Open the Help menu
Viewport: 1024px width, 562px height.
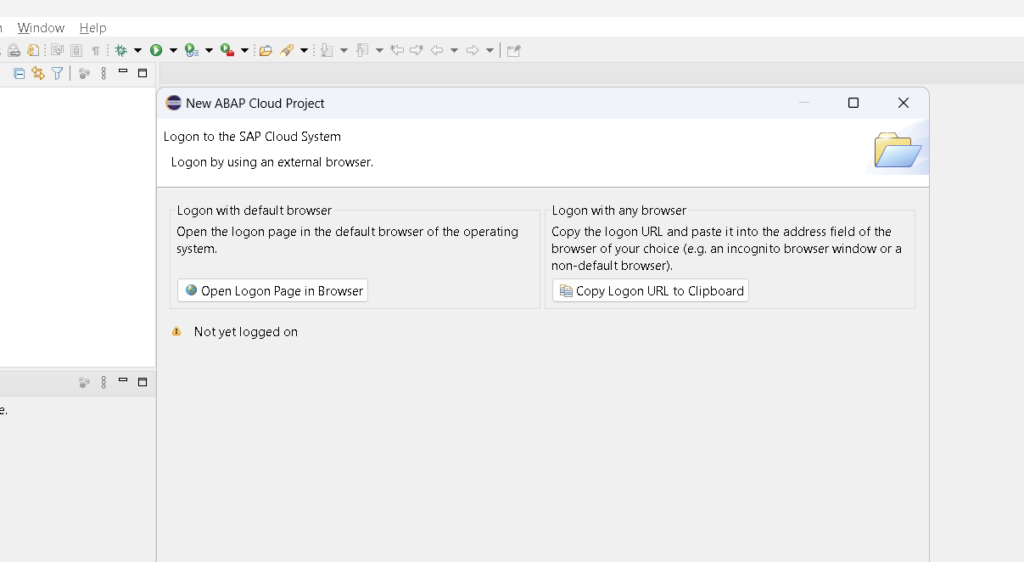[x=93, y=28]
